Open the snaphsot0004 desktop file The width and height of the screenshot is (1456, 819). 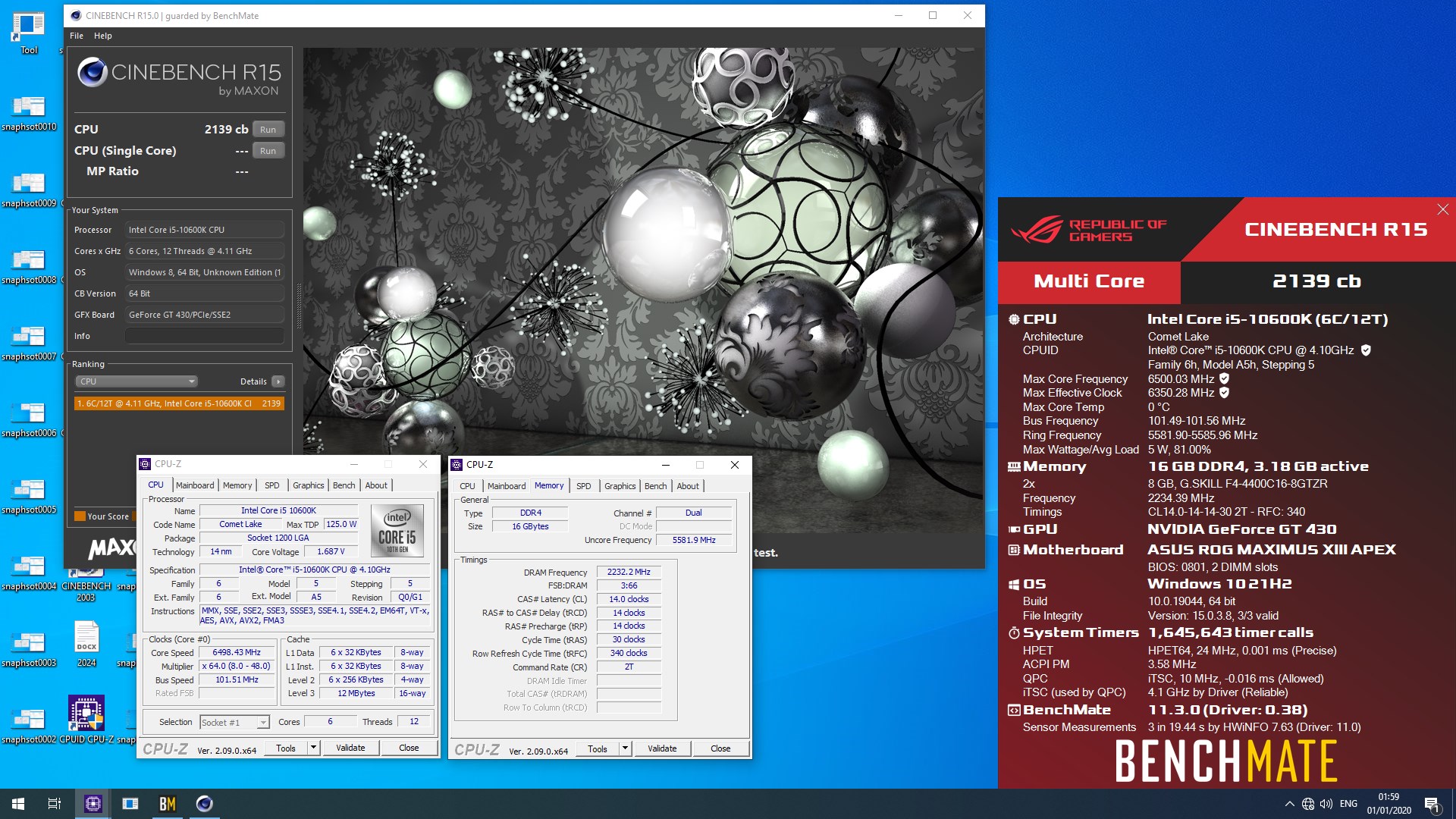[x=29, y=572]
